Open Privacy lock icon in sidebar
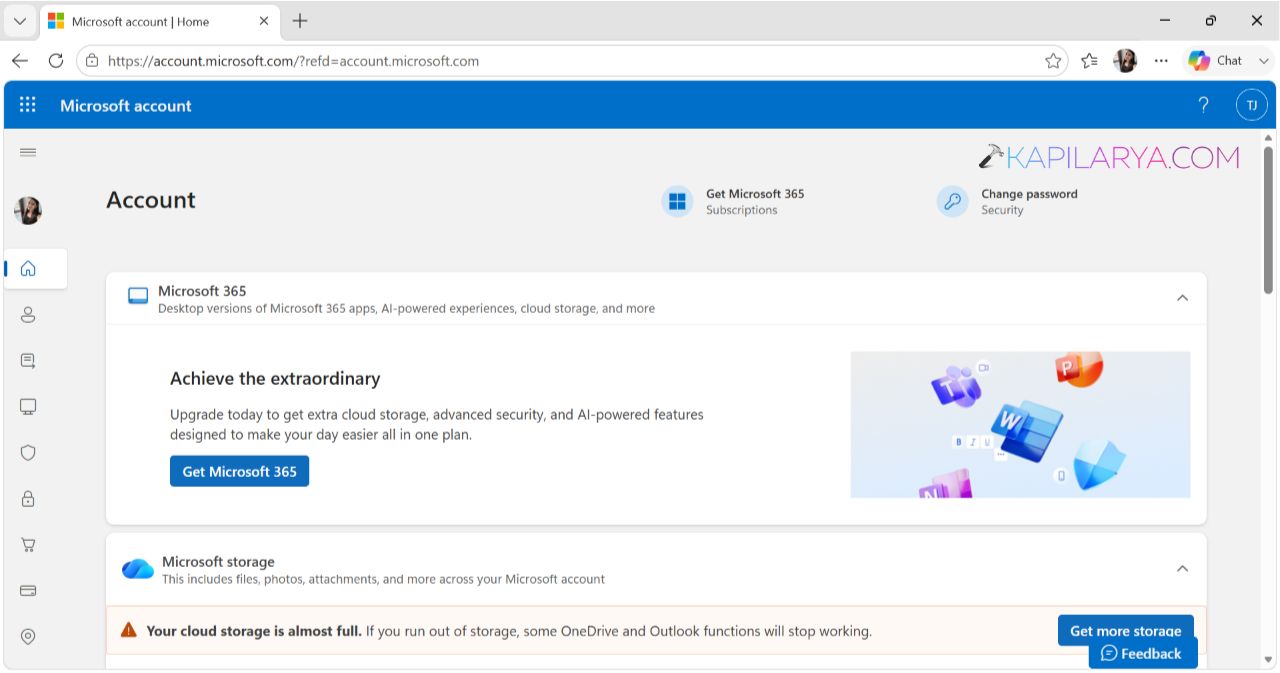 pyautogui.click(x=28, y=498)
